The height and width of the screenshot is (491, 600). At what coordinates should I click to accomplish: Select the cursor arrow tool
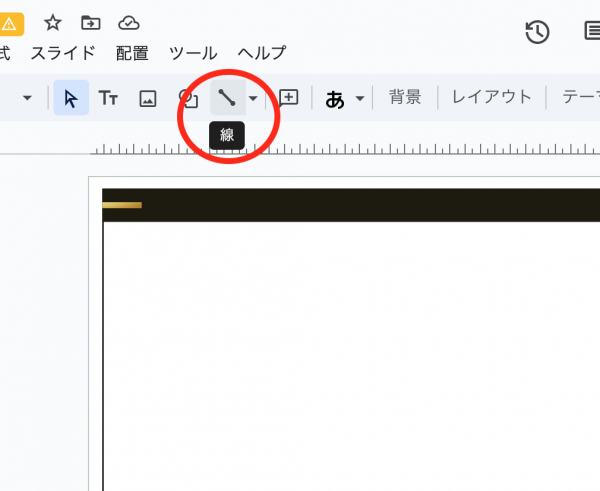[x=70, y=98]
